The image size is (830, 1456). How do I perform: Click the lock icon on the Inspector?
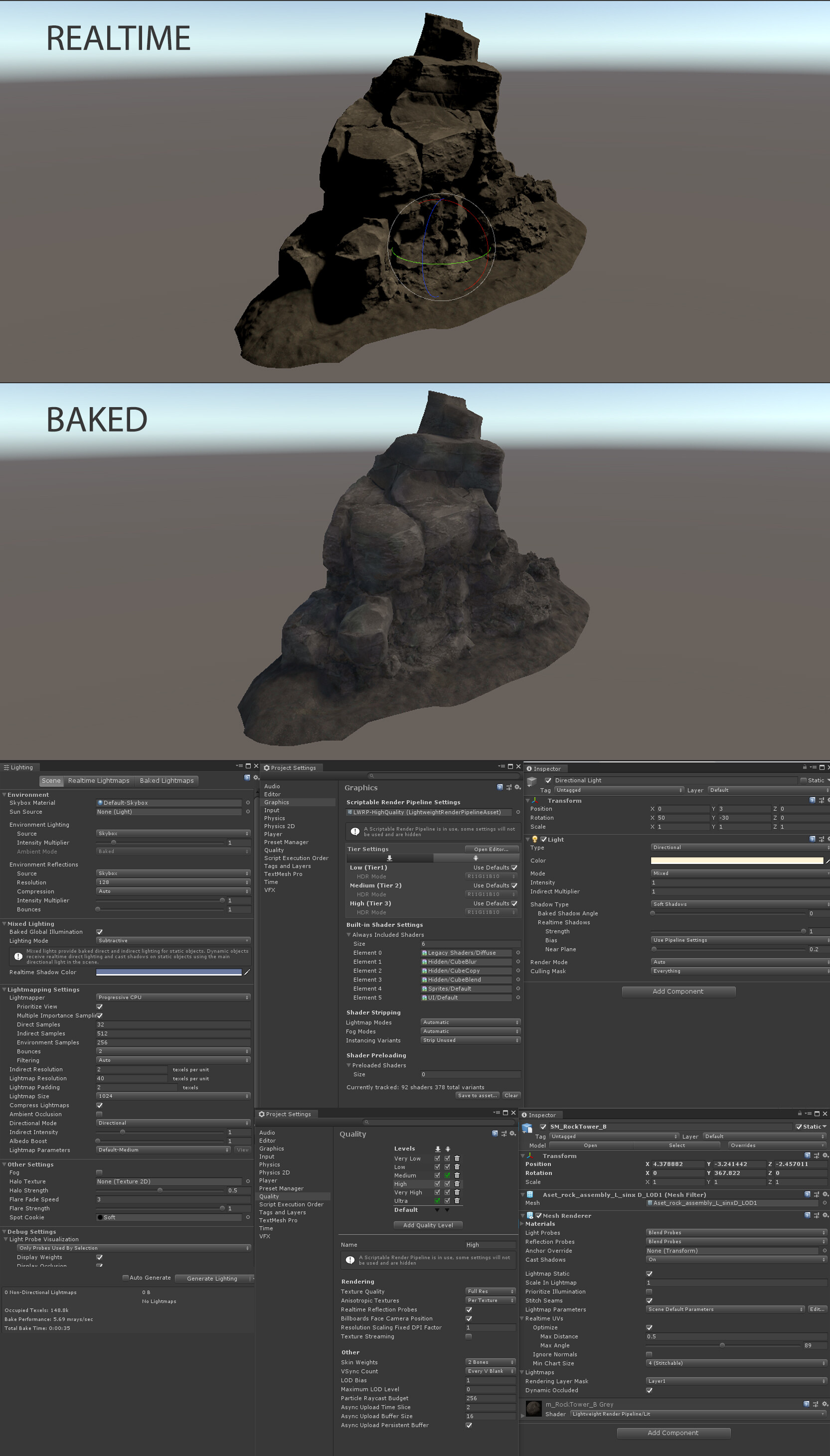coord(805,768)
